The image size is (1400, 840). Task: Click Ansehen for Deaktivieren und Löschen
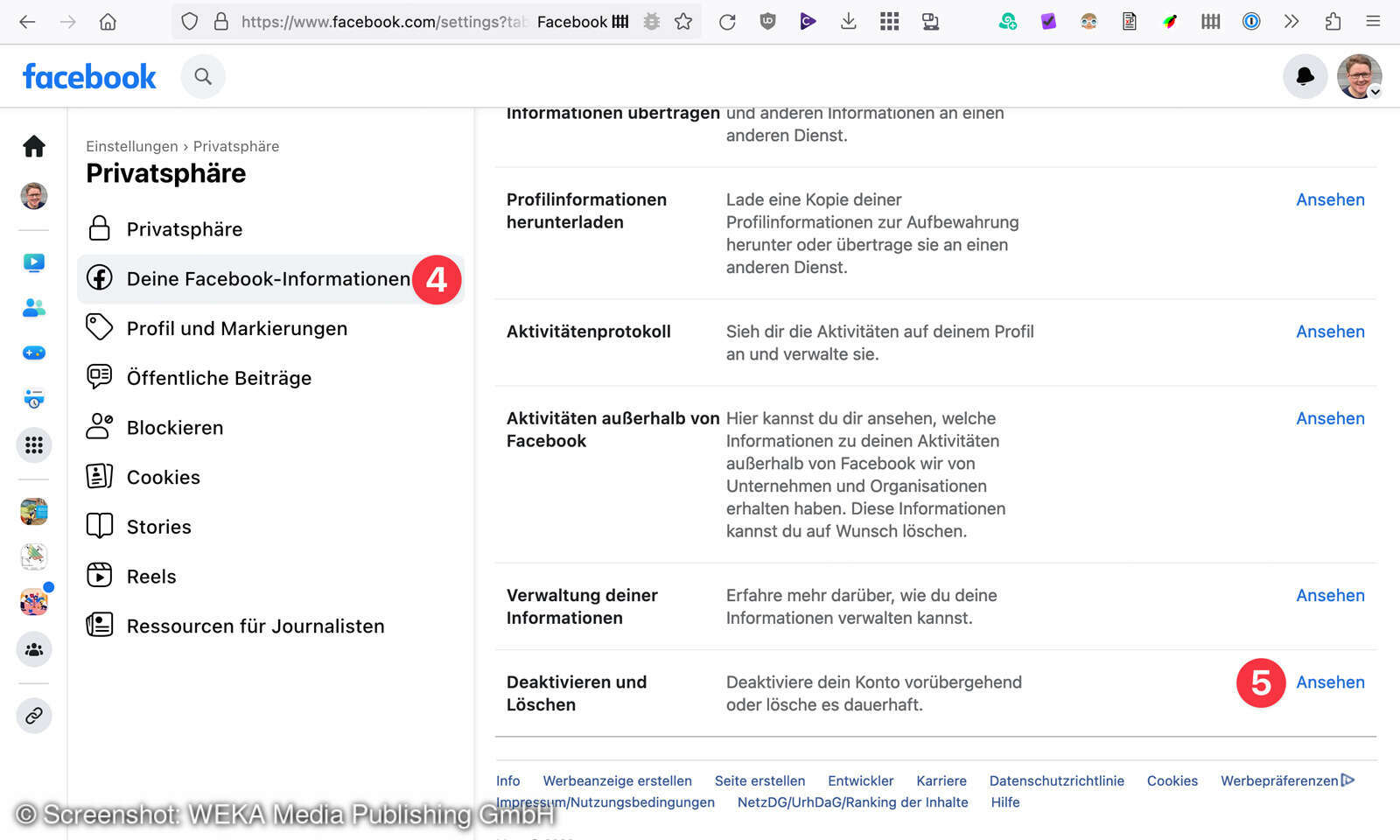[1330, 682]
